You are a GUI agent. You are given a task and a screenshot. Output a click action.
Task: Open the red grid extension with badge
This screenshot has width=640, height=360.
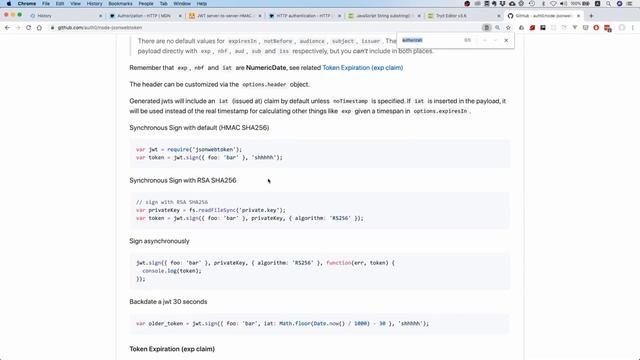(608, 28)
